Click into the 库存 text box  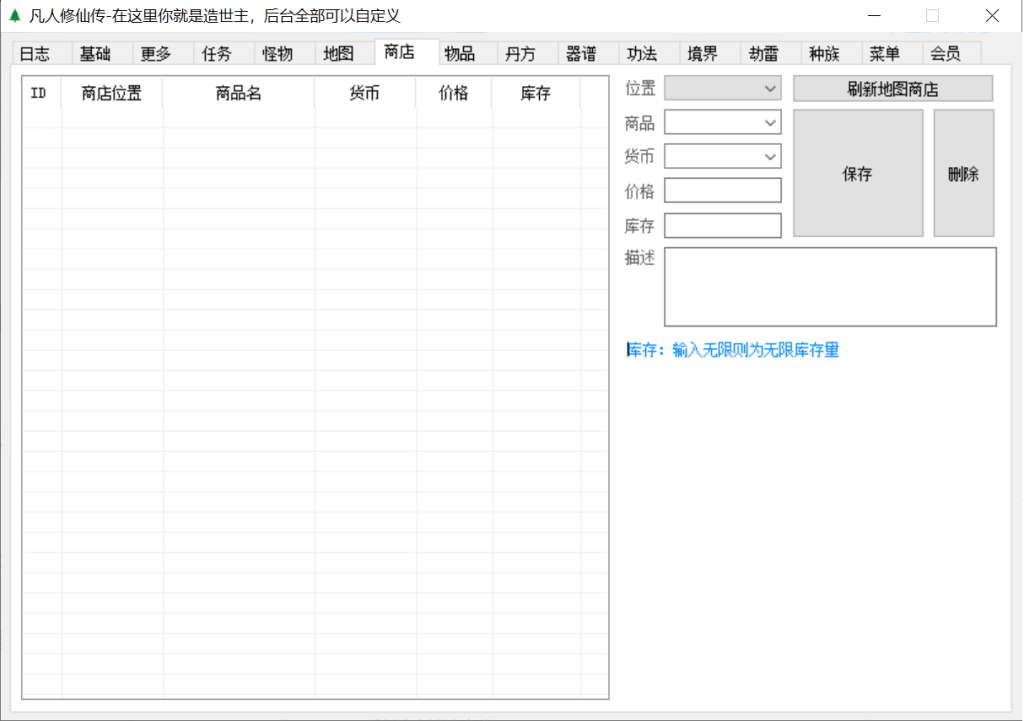(722, 225)
